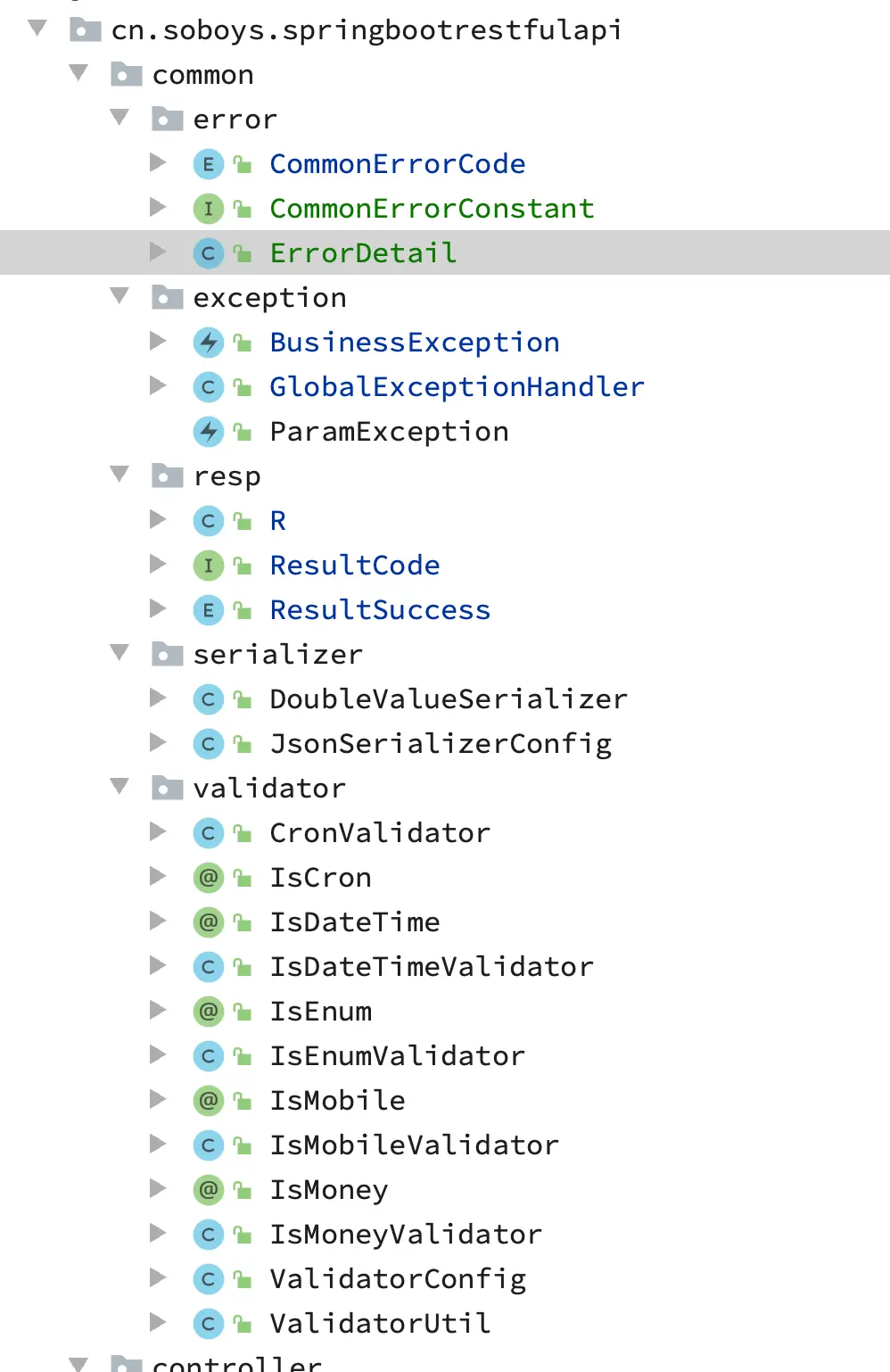
Task: Collapse the validator package node
Action: [119, 787]
